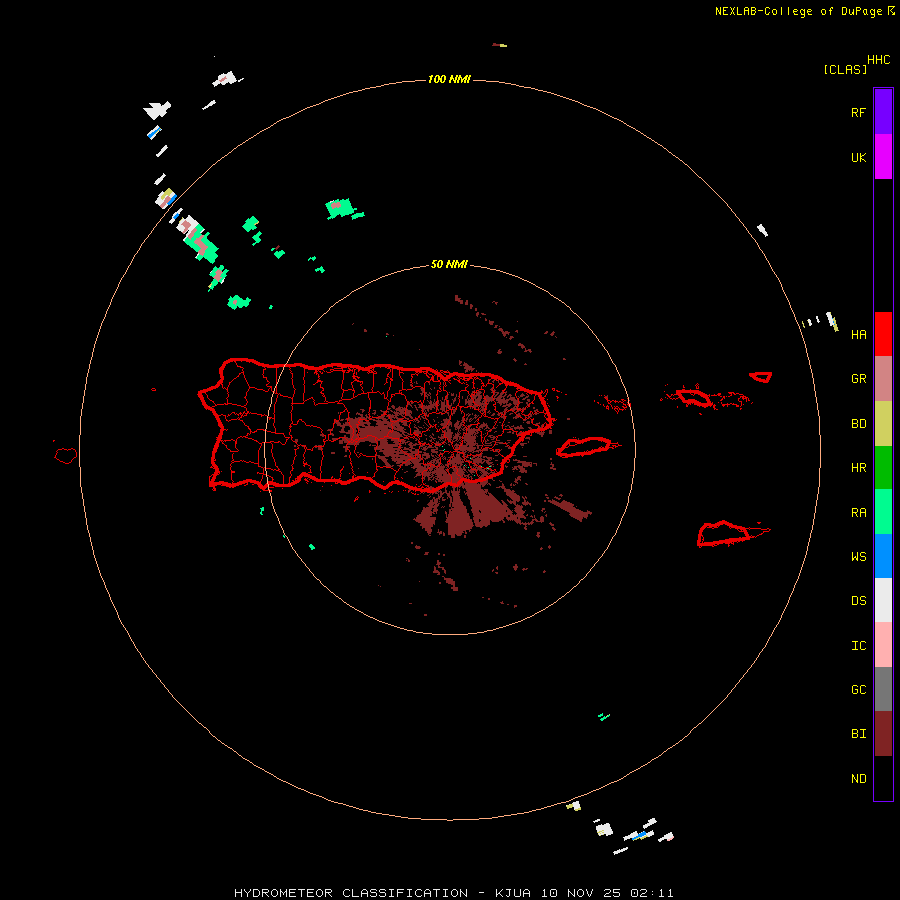Click the BD legend label

tap(858, 424)
